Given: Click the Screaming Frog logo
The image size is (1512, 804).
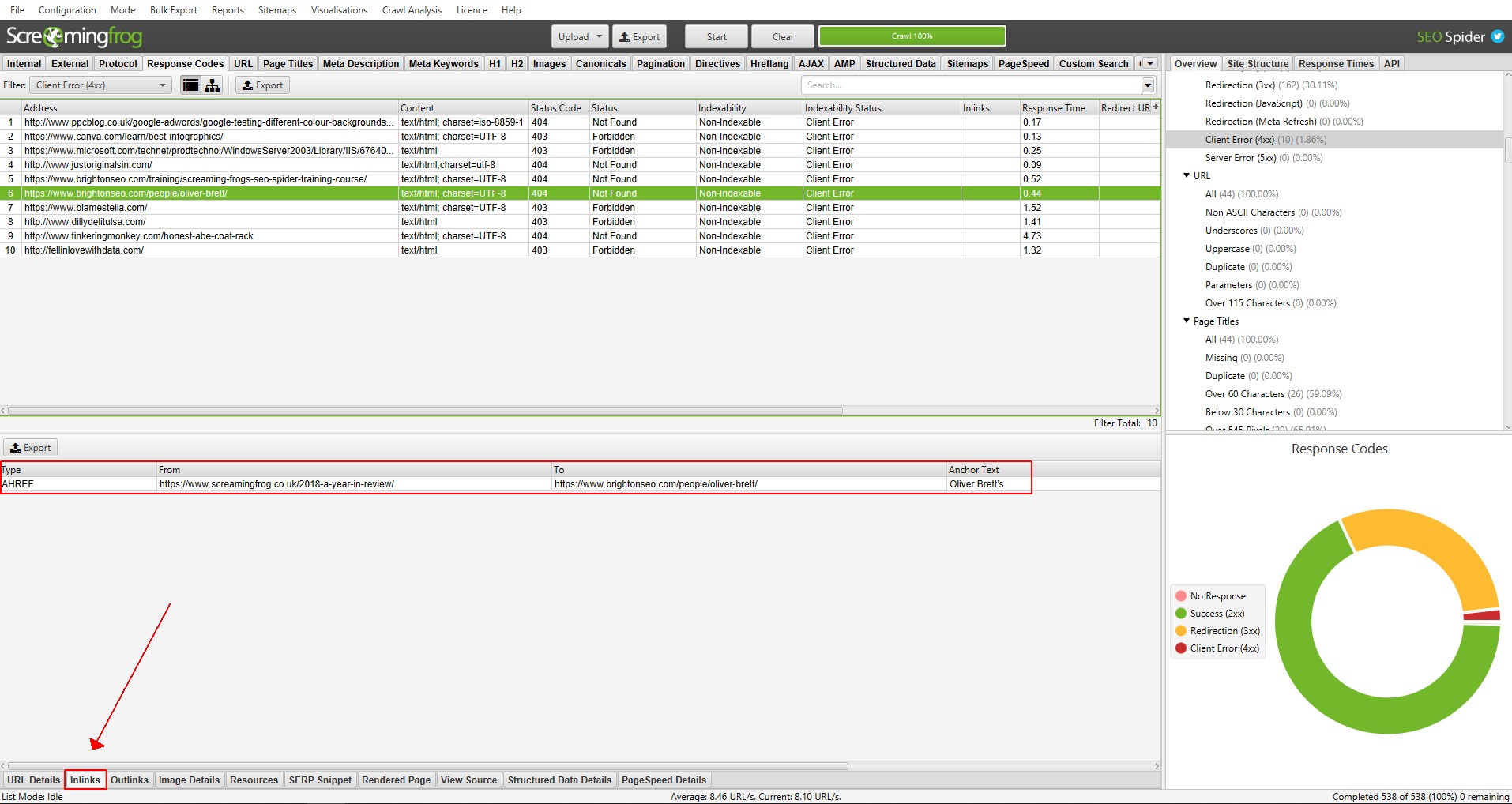Looking at the screenshot, I should (74, 36).
